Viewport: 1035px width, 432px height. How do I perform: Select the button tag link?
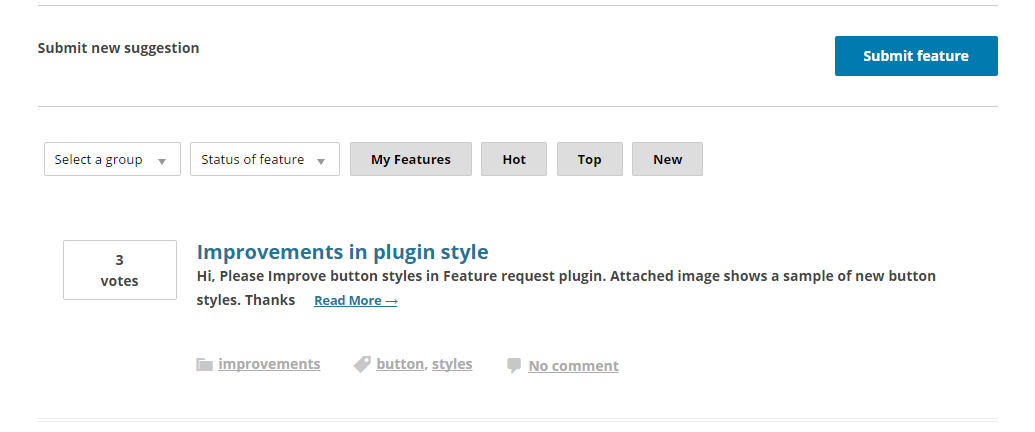pos(400,365)
